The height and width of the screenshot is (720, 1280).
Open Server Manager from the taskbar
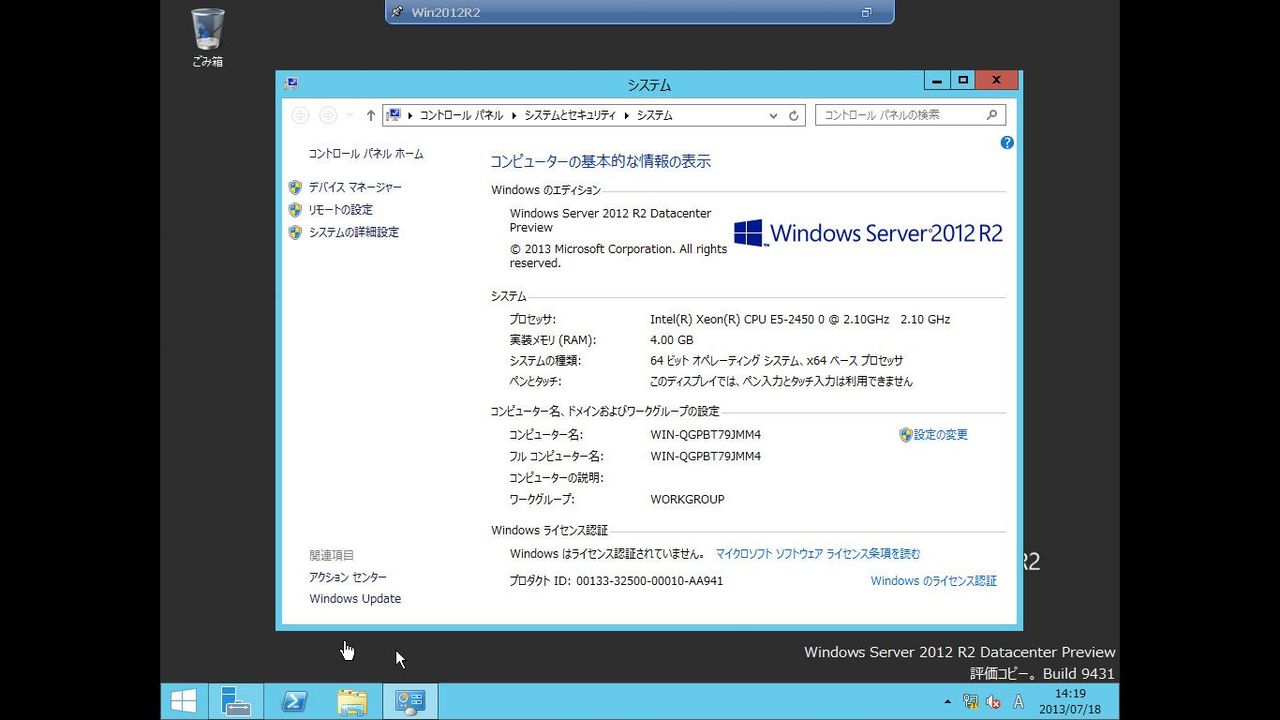236,701
